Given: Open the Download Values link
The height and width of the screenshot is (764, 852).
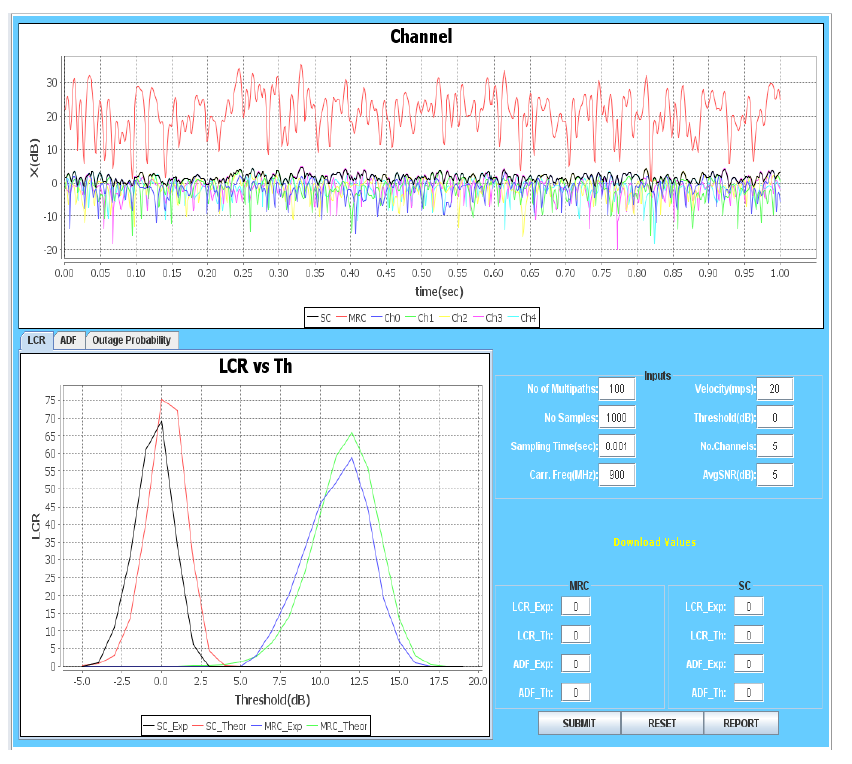Looking at the screenshot, I should [x=654, y=542].
